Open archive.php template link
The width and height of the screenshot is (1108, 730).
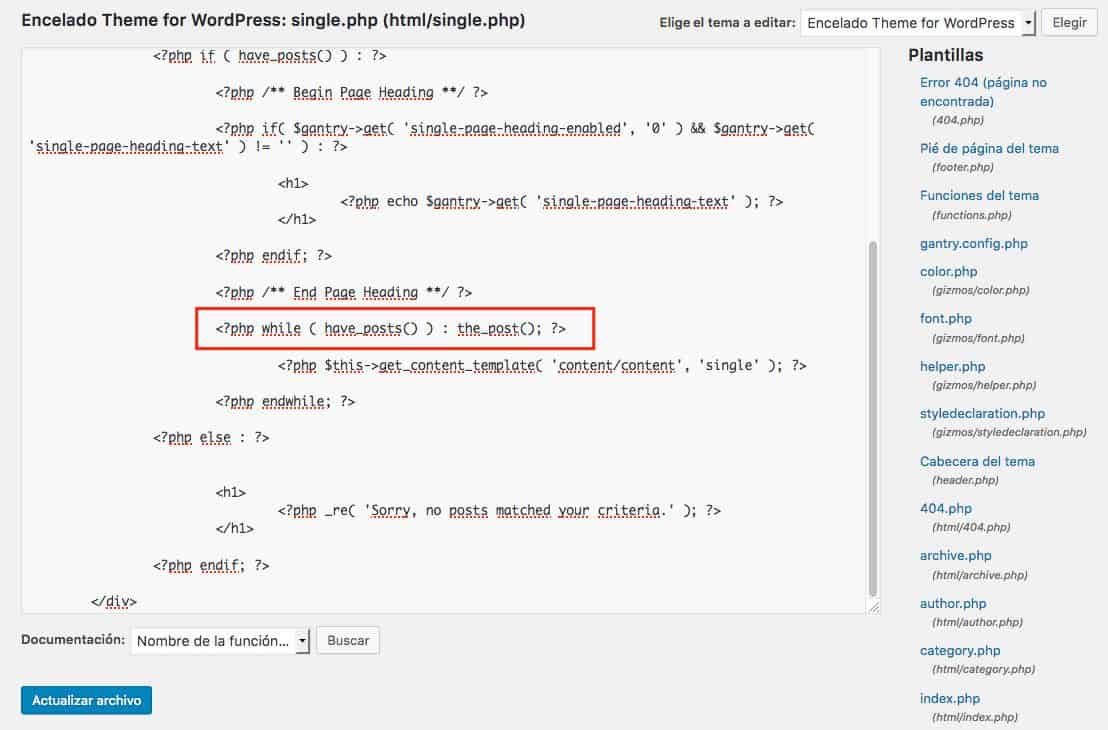coord(955,555)
